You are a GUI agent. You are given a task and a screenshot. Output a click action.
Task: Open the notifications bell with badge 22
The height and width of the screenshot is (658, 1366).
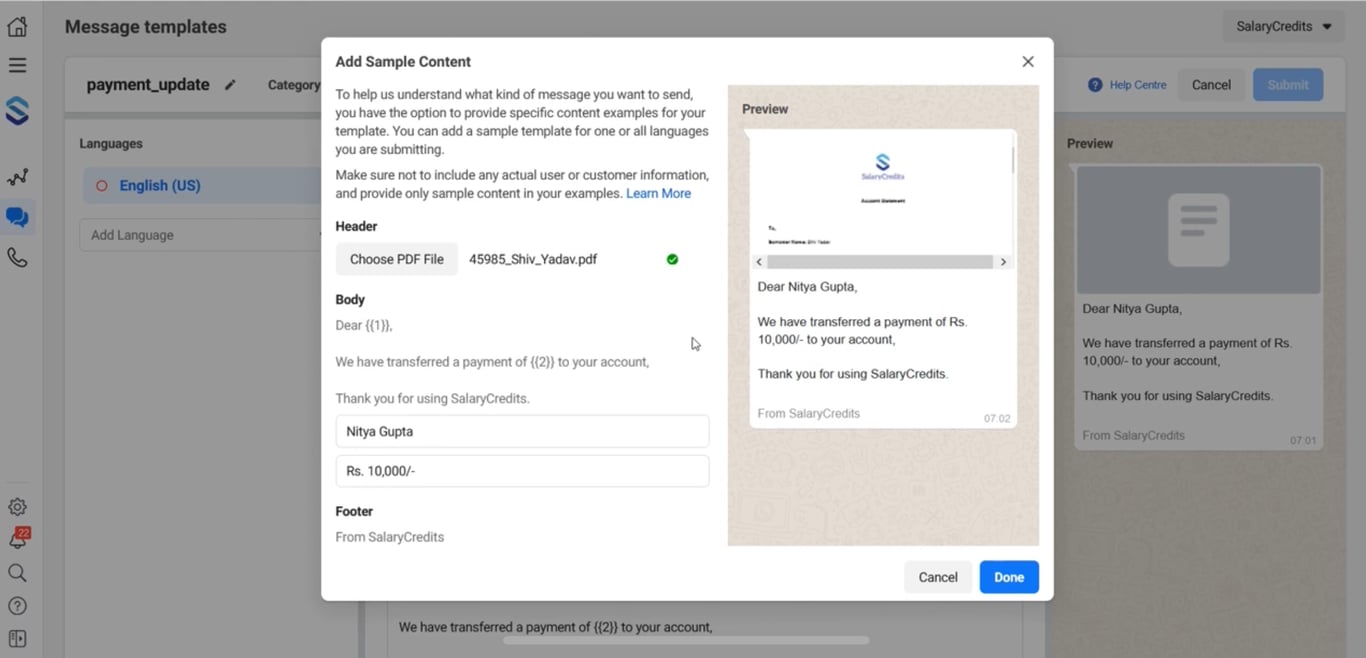(17, 539)
